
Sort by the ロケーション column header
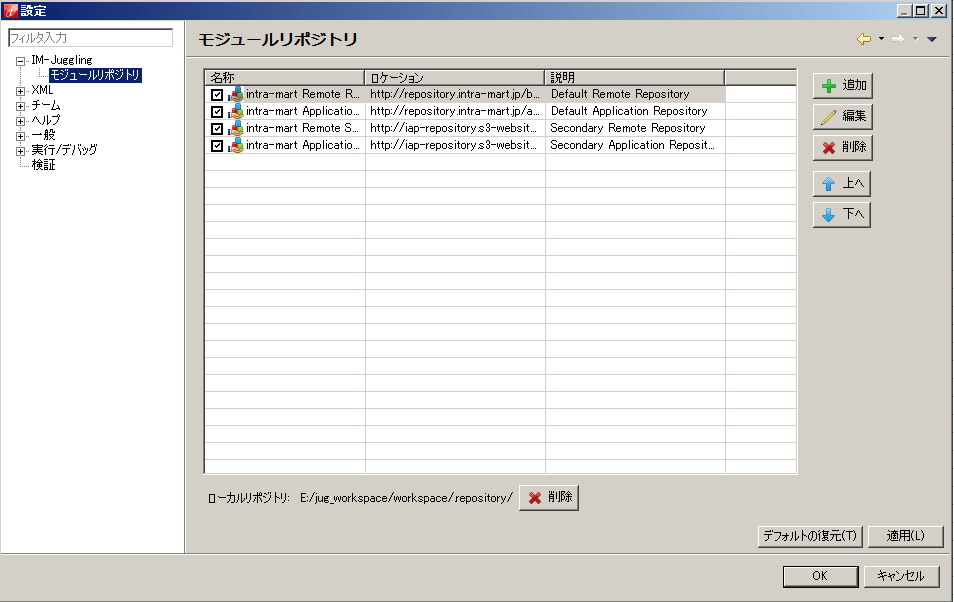tap(454, 77)
